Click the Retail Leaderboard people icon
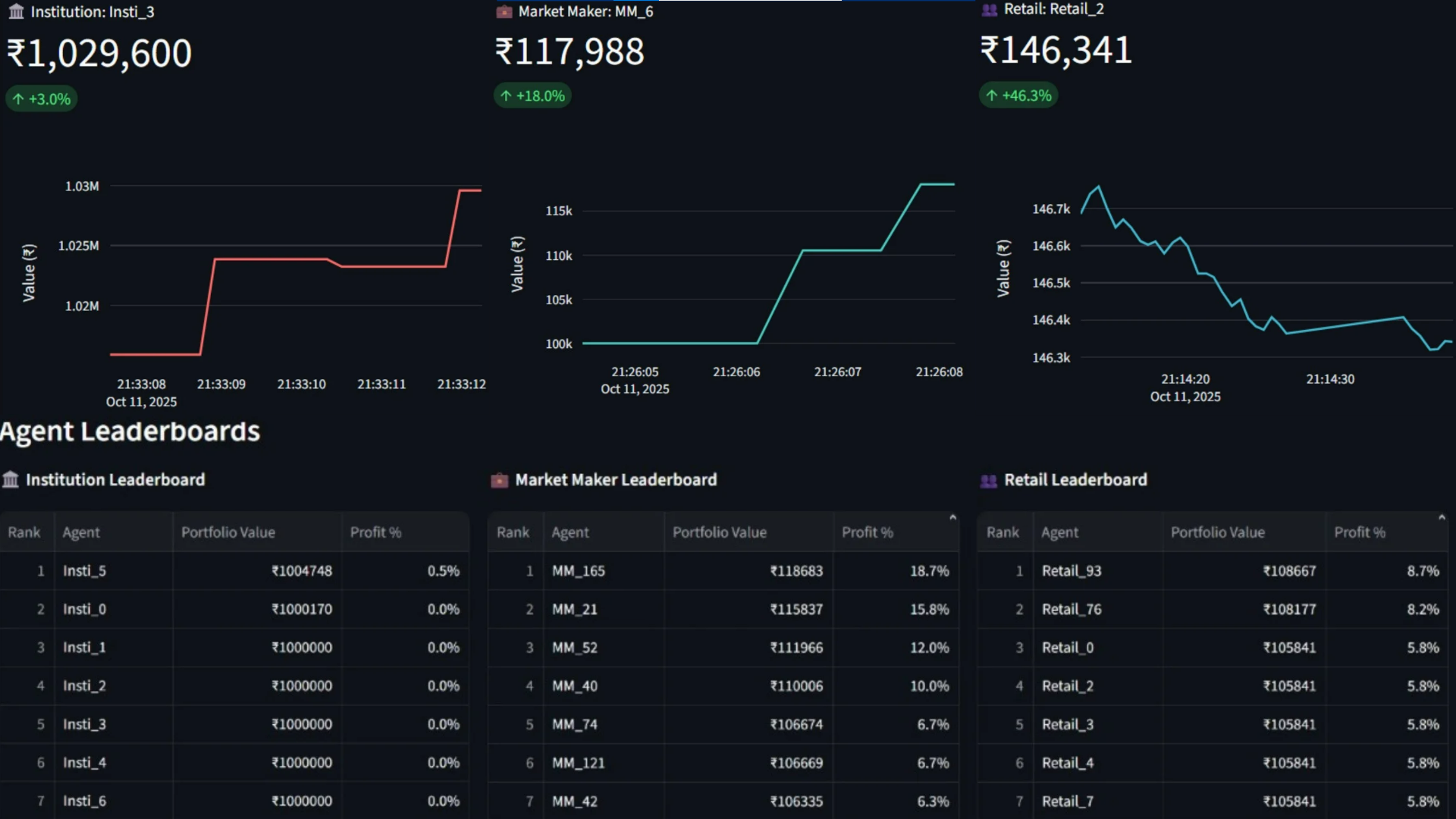 pyautogui.click(x=988, y=481)
